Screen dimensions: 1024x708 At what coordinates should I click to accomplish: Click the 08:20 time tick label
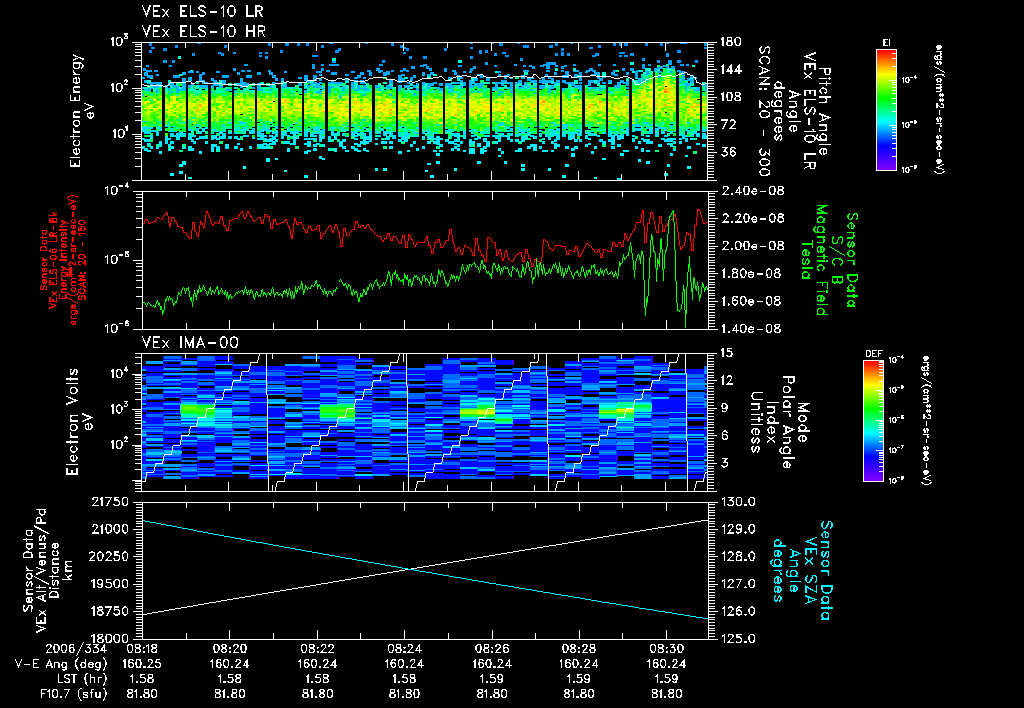[229, 649]
